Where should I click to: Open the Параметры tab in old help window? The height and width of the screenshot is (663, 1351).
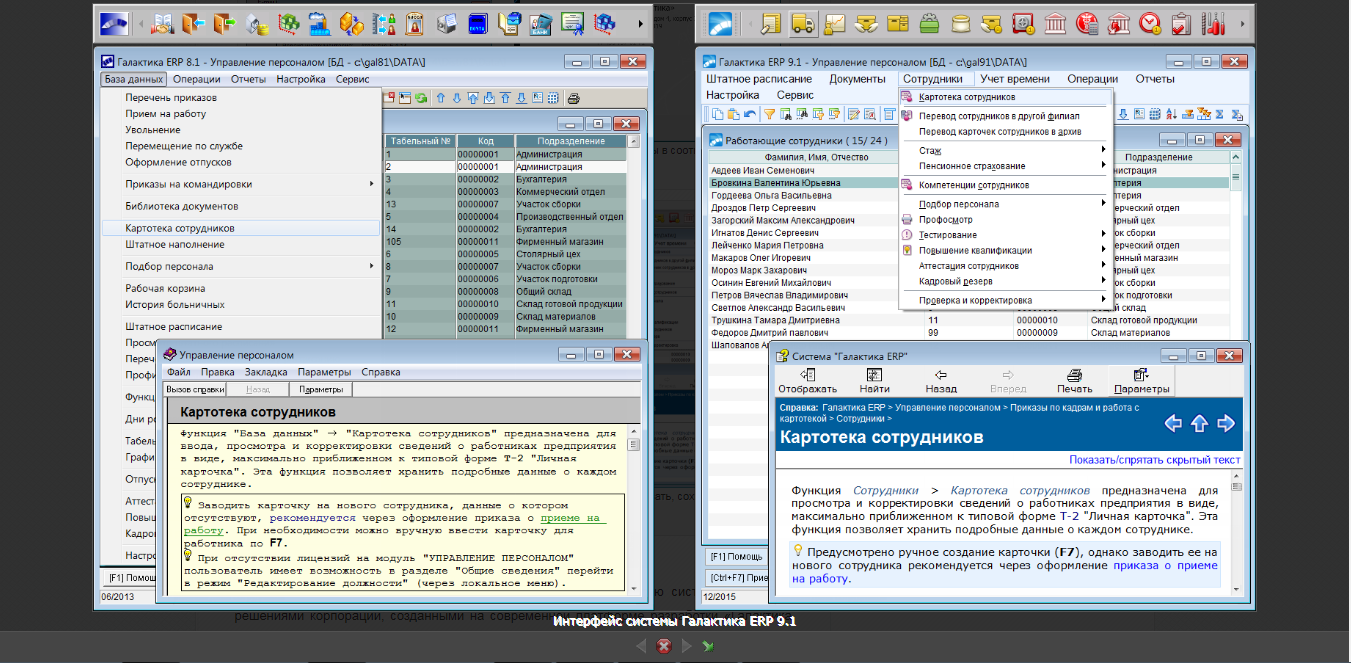click(x=321, y=390)
